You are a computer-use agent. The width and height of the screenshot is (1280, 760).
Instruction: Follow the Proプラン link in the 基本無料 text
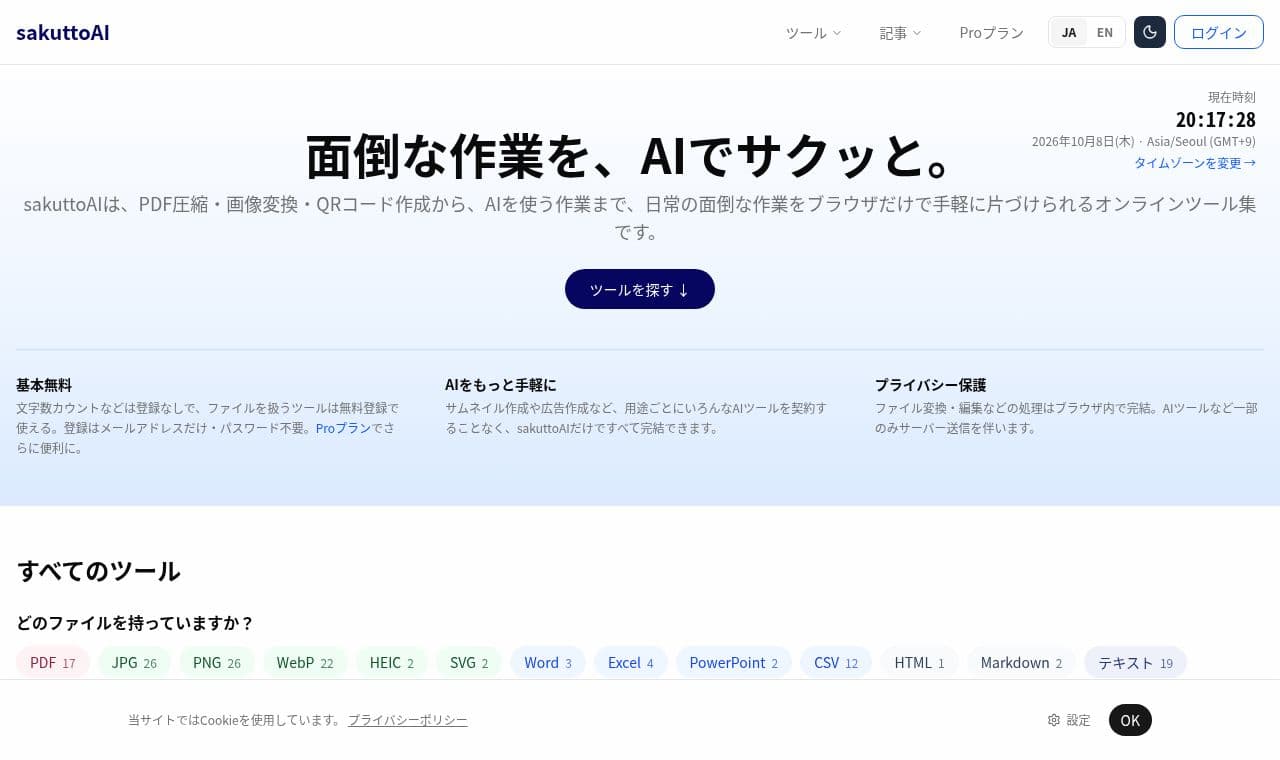coord(343,428)
